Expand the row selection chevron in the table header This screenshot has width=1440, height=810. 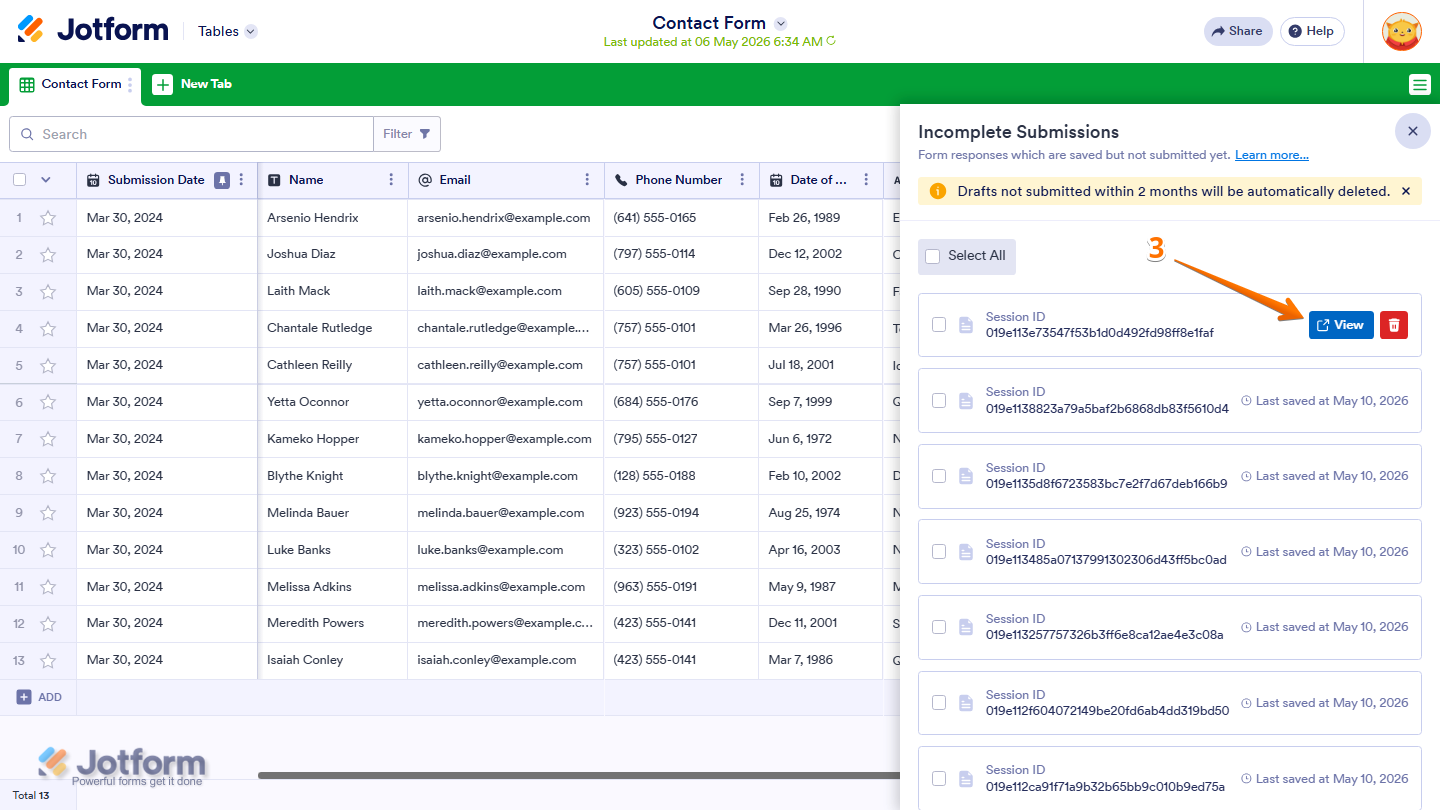(45, 180)
